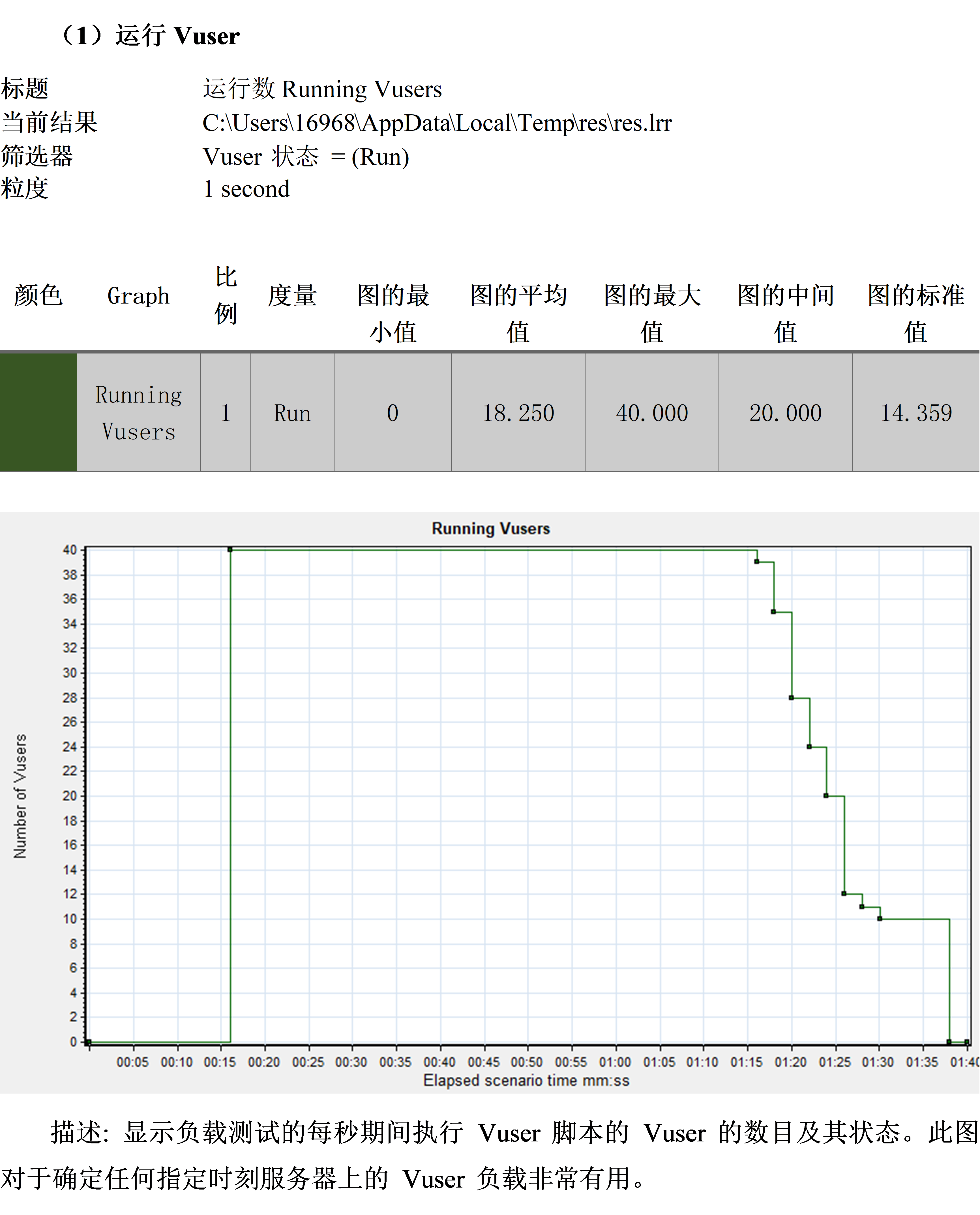Click the 'Graph' column header

(x=138, y=296)
